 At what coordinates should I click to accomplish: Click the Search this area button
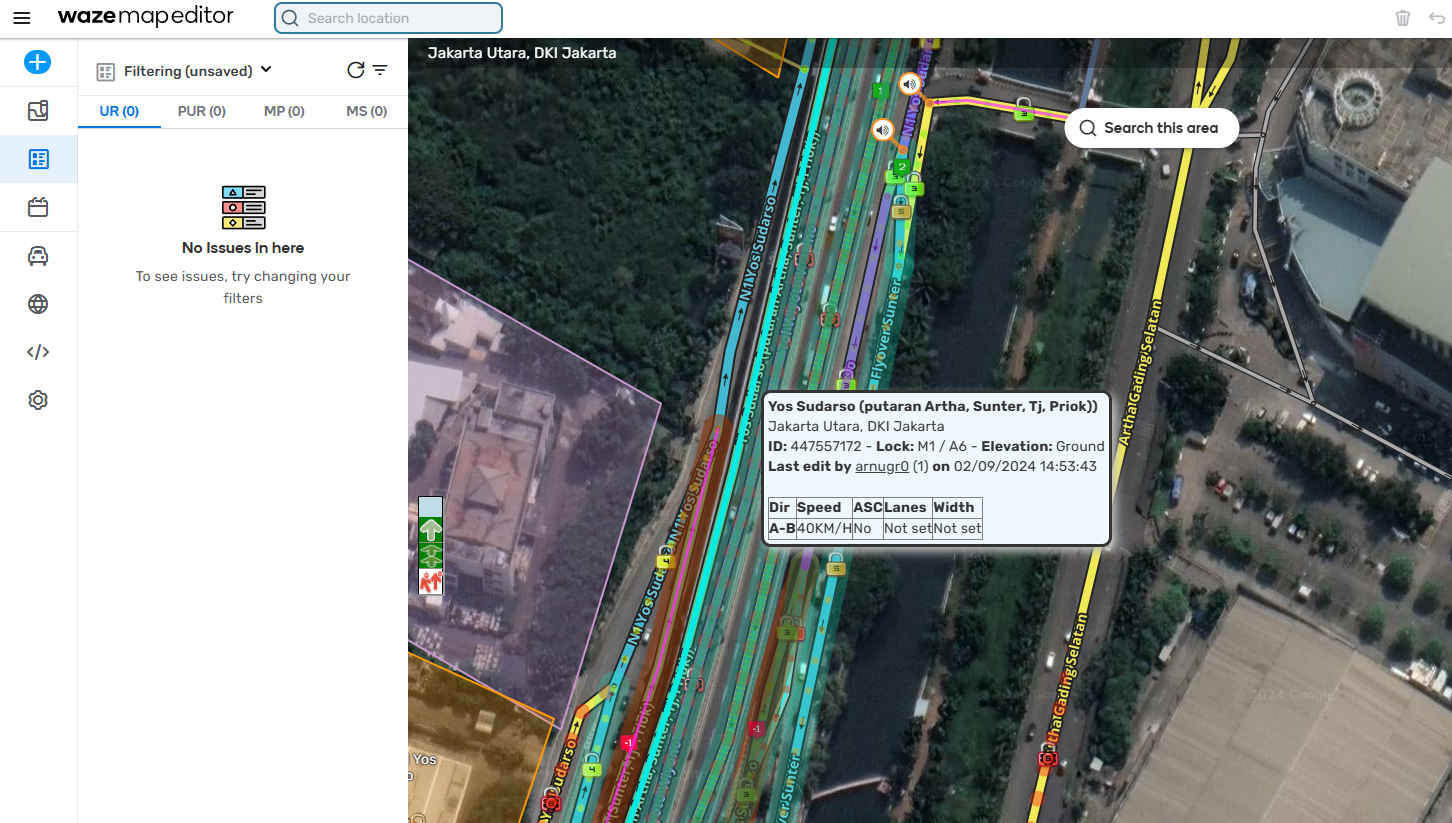pyautogui.click(x=1151, y=128)
